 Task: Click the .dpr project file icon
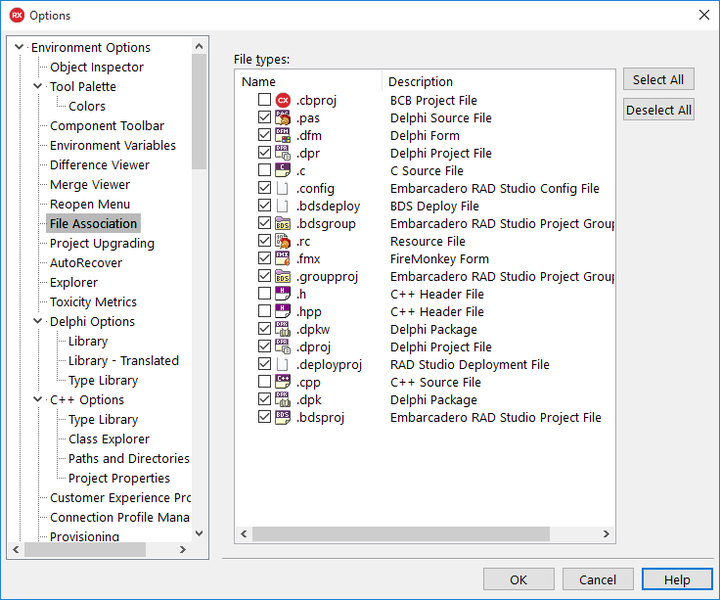(x=283, y=153)
